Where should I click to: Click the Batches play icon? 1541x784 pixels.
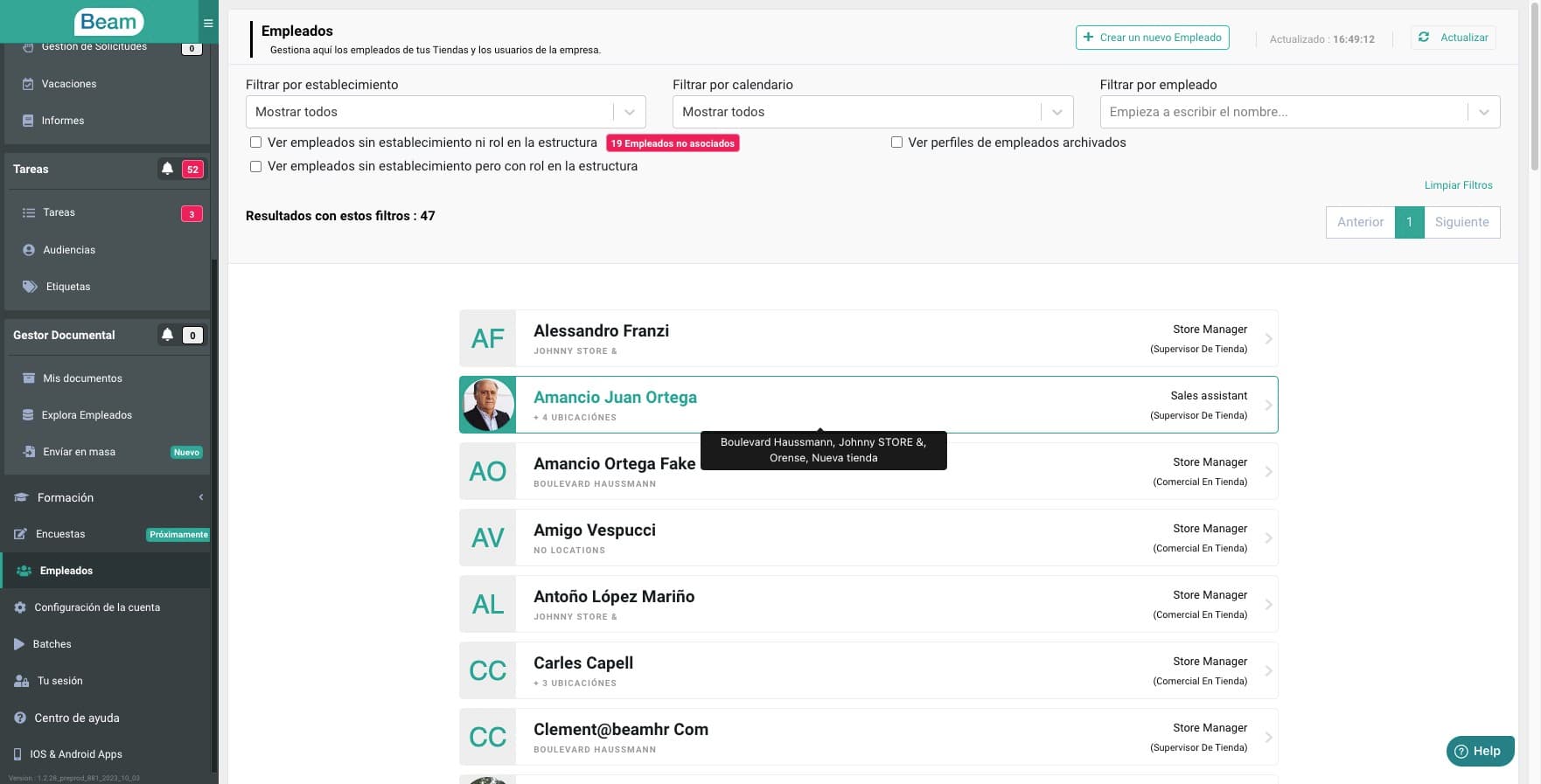(19, 644)
